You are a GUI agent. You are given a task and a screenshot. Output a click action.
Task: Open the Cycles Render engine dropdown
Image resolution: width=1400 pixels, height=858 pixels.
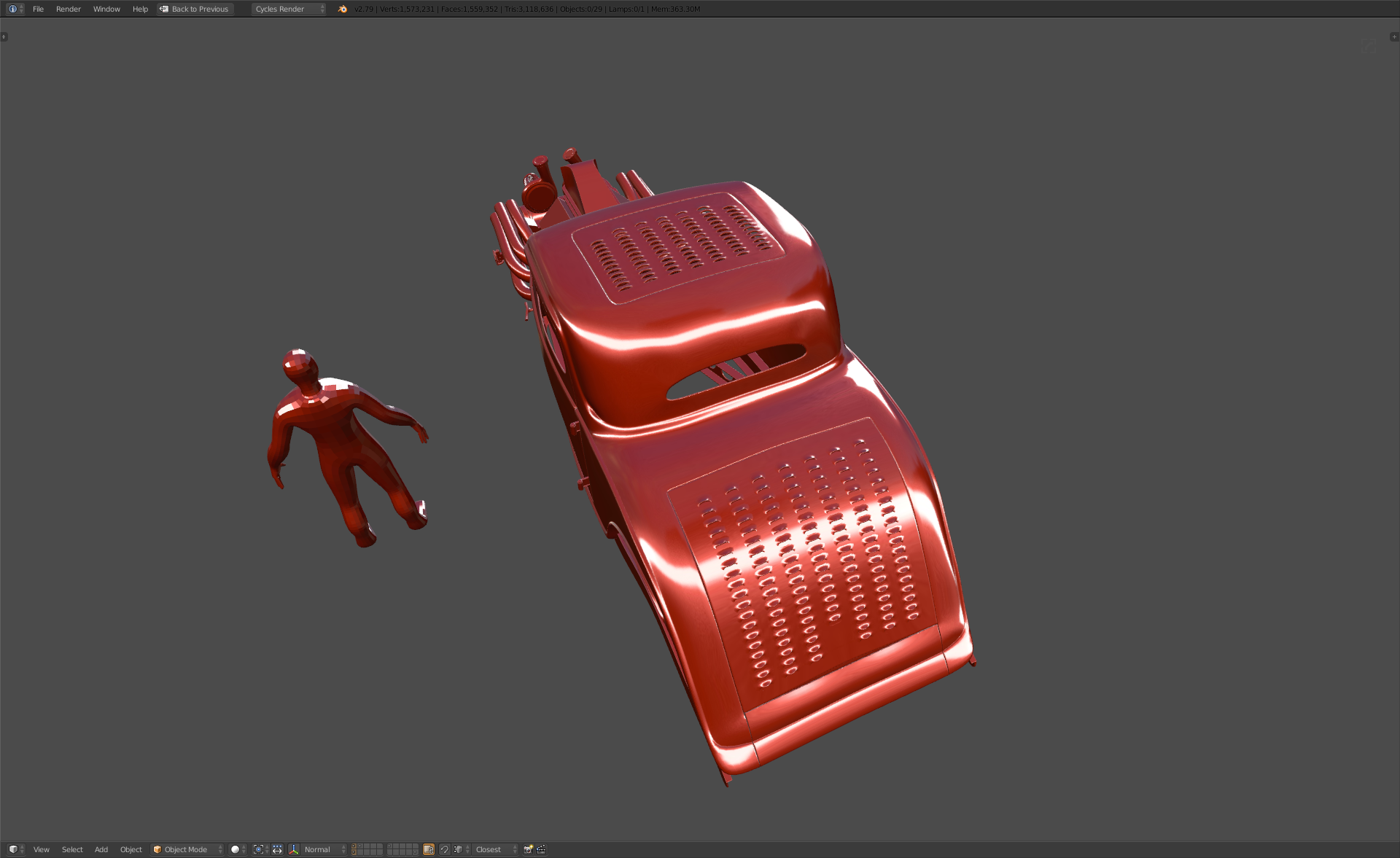[289, 9]
